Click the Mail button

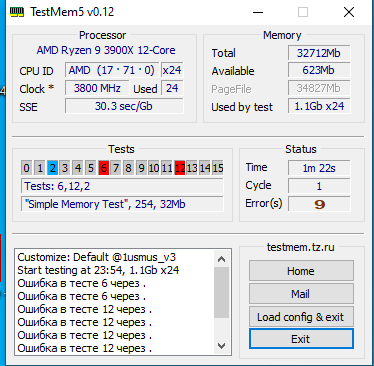point(301,294)
